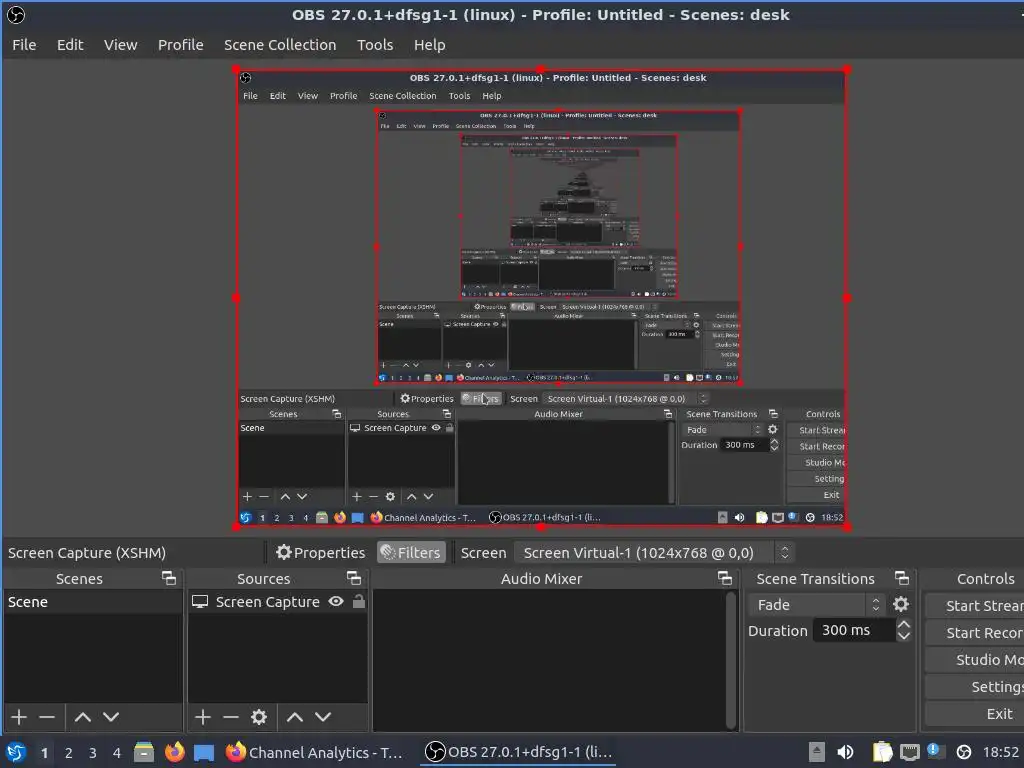The width and height of the screenshot is (1024, 768).
Task: Open source properties gear in Sources toolbar
Action: [259, 717]
